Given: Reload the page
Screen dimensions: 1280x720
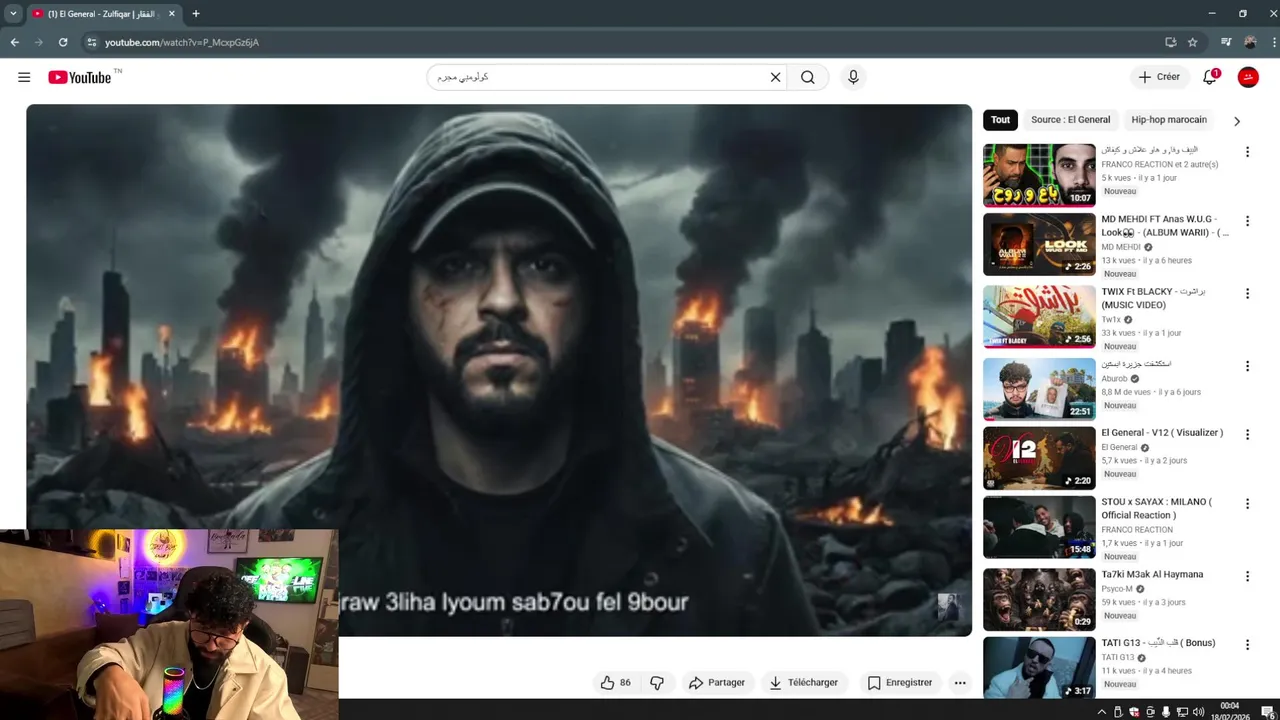Looking at the screenshot, I should click(x=63, y=42).
